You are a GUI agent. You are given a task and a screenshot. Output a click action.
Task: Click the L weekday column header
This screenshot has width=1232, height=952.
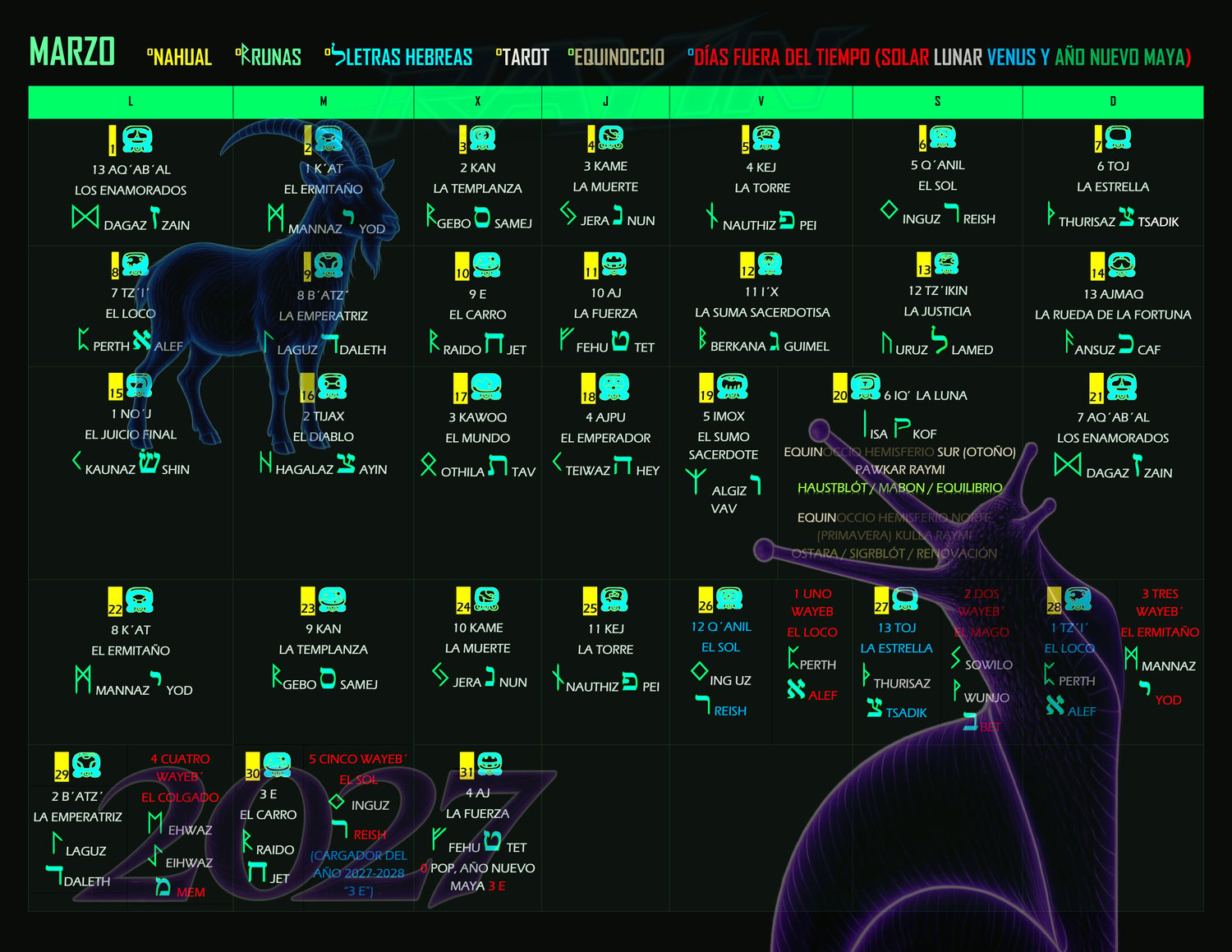[x=131, y=102]
